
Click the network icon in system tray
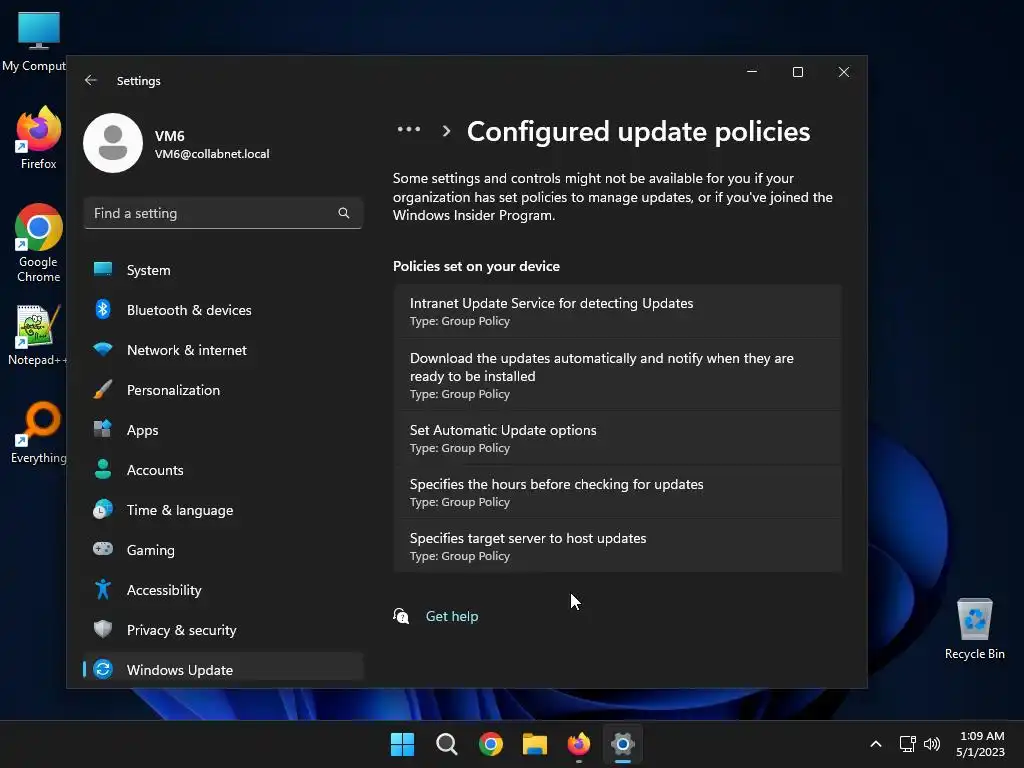(x=907, y=744)
